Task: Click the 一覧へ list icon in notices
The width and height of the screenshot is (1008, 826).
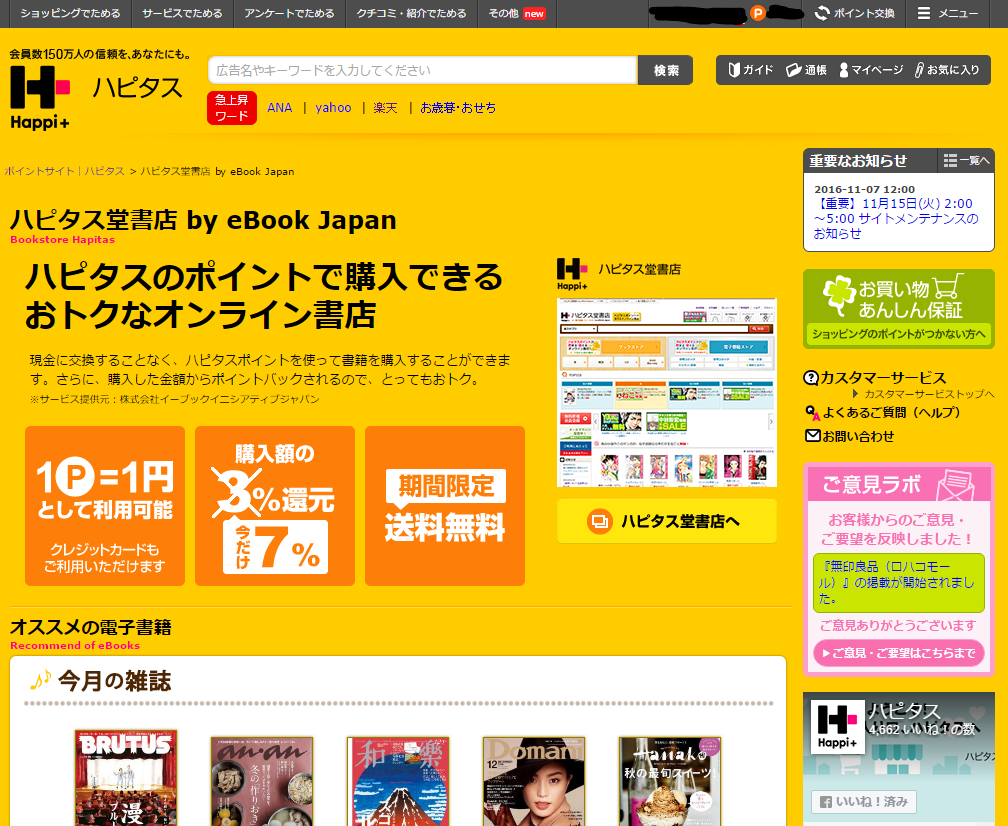Action: tap(966, 160)
